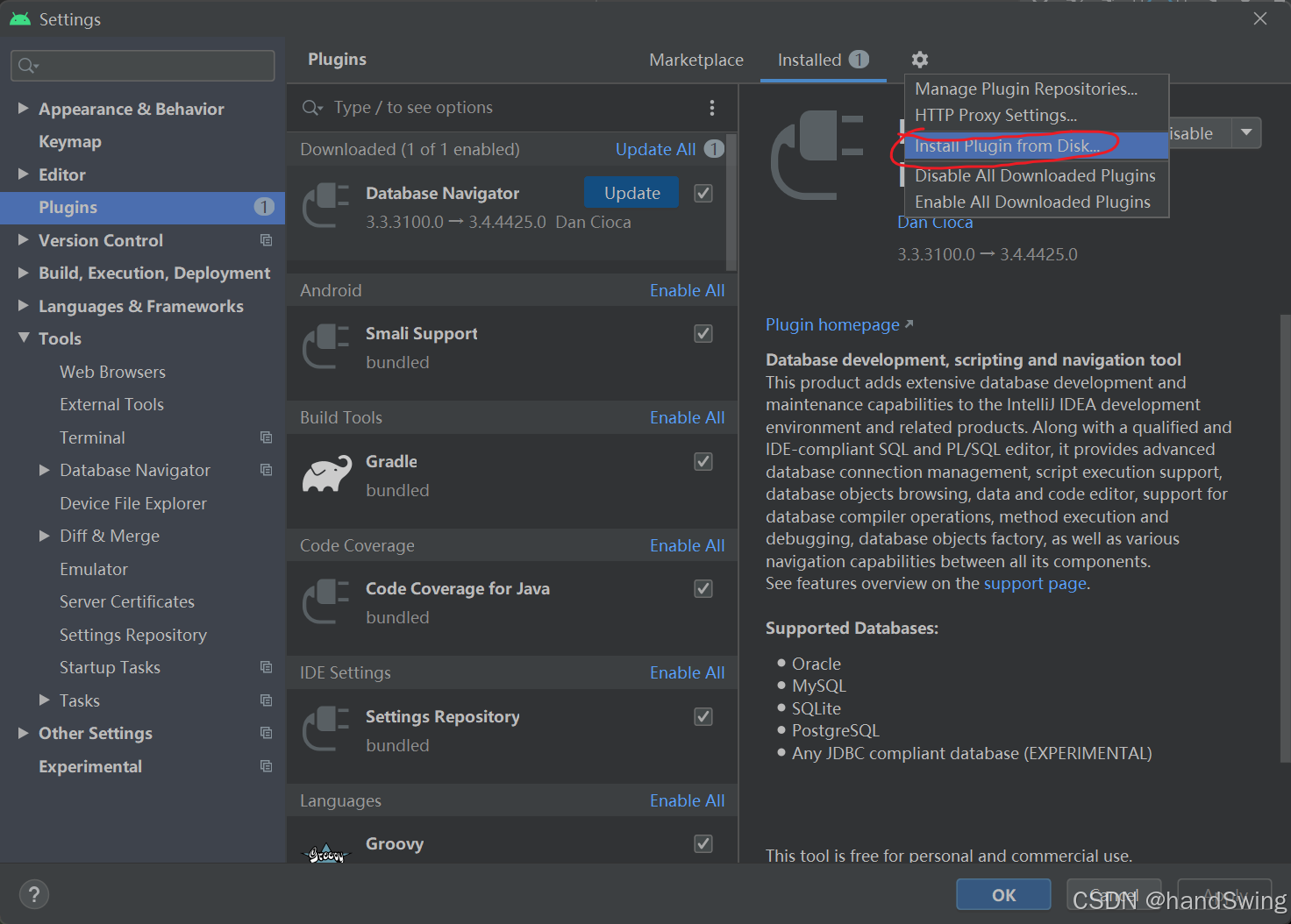This screenshot has height=924, width=1291.
Task: Click the project-level icon beside Experimental
Action: coord(266,766)
